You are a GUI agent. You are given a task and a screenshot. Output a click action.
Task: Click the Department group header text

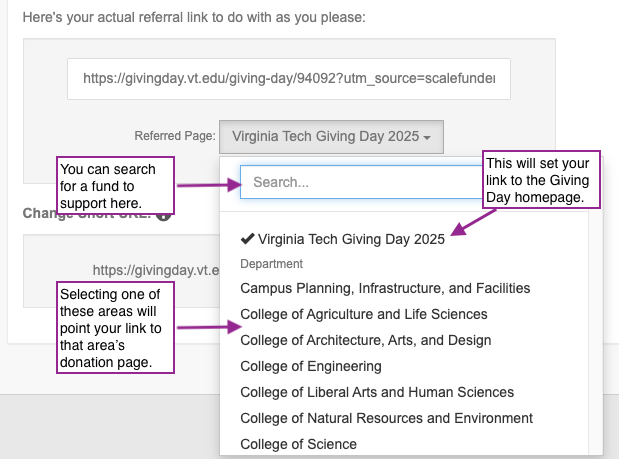pos(272,264)
